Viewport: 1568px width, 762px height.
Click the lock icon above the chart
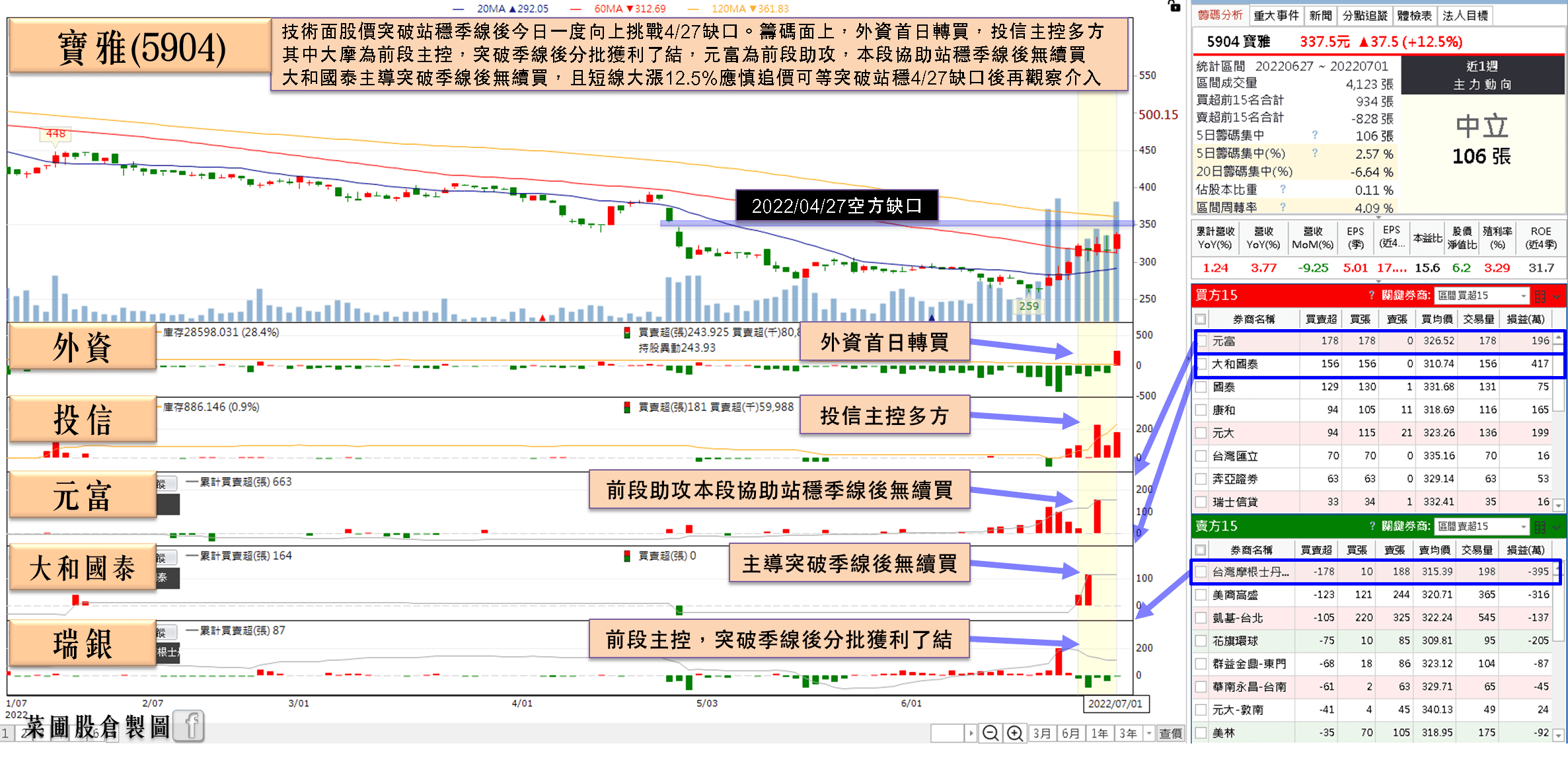click(x=1174, y=6)
